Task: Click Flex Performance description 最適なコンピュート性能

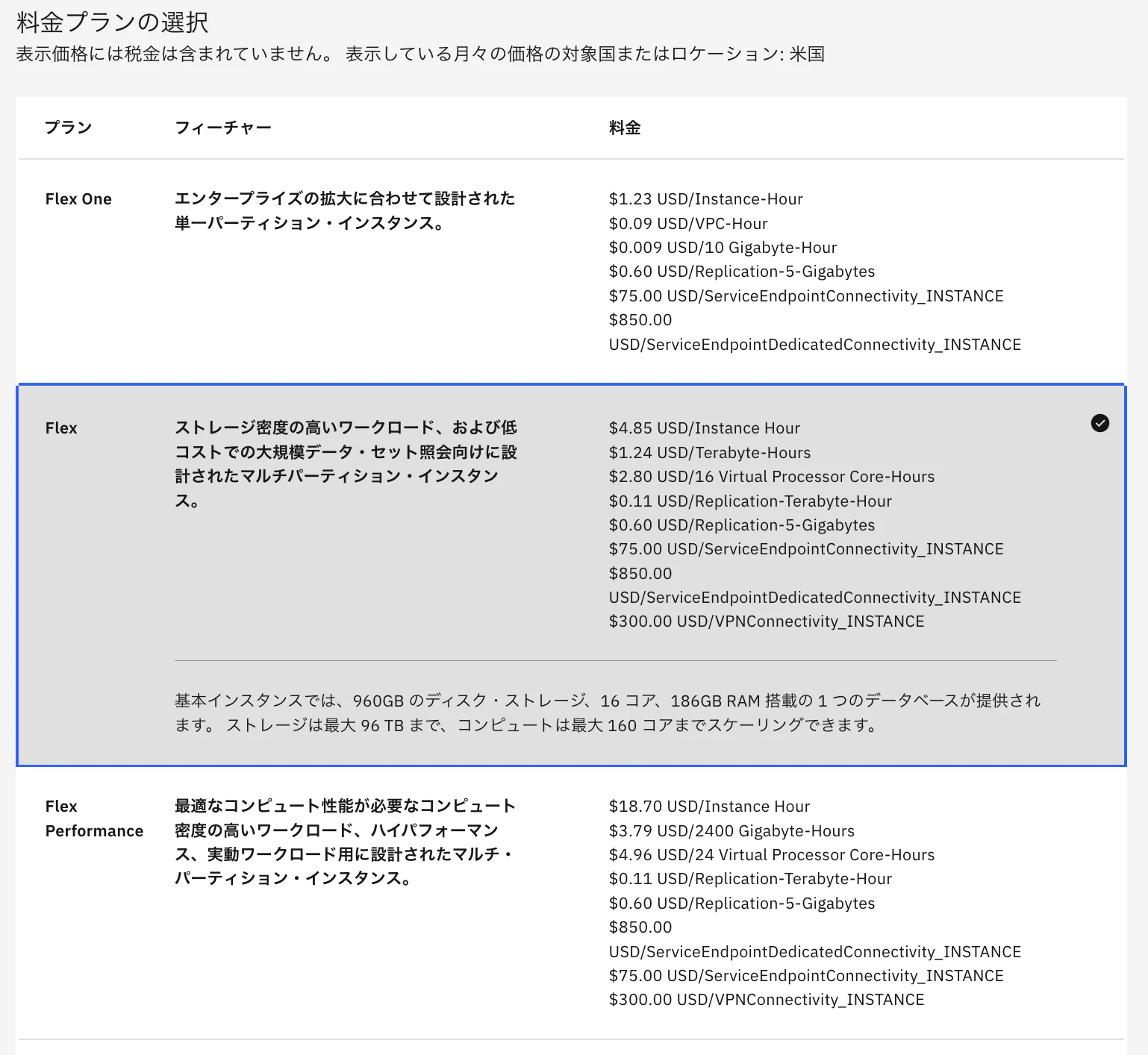Action: tap(345, 842)
